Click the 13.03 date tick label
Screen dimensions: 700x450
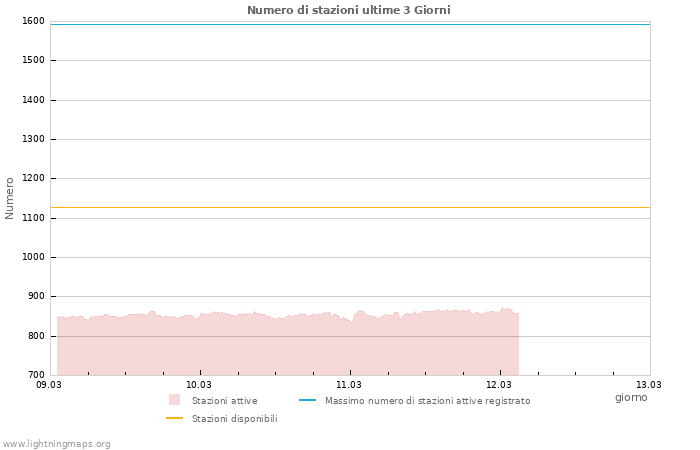649,384
